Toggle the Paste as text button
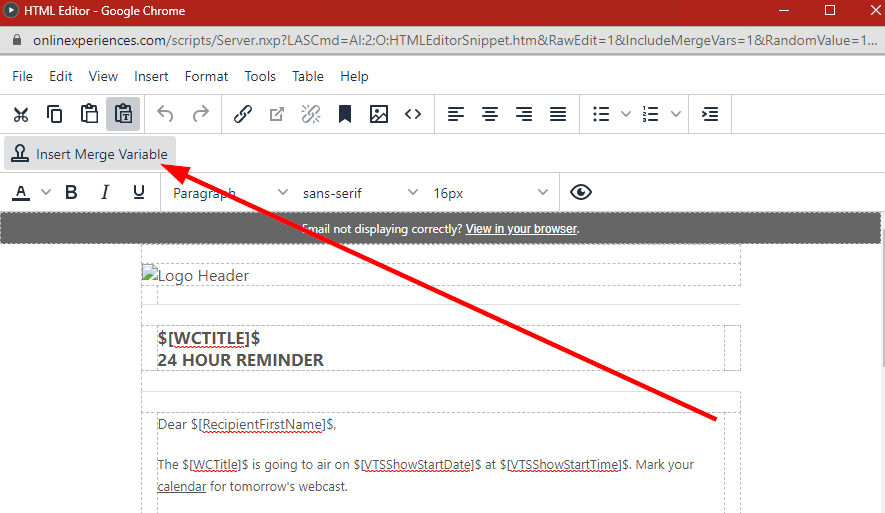 pos(123,115)
